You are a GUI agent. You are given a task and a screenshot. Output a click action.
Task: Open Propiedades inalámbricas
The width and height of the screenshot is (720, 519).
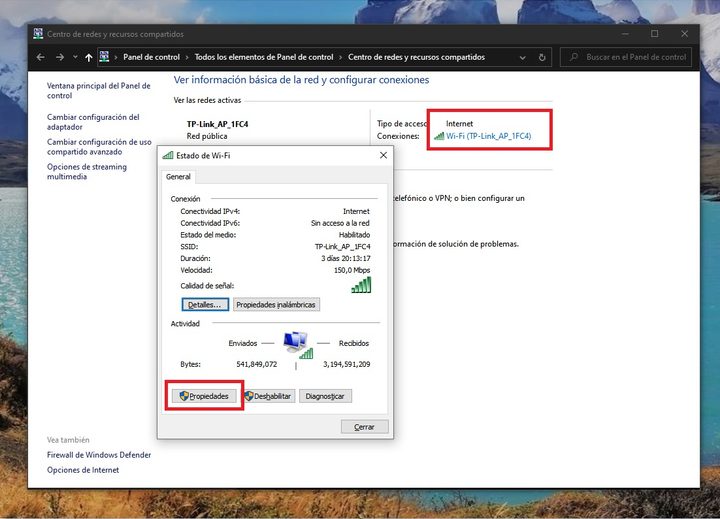click(276, 304)
